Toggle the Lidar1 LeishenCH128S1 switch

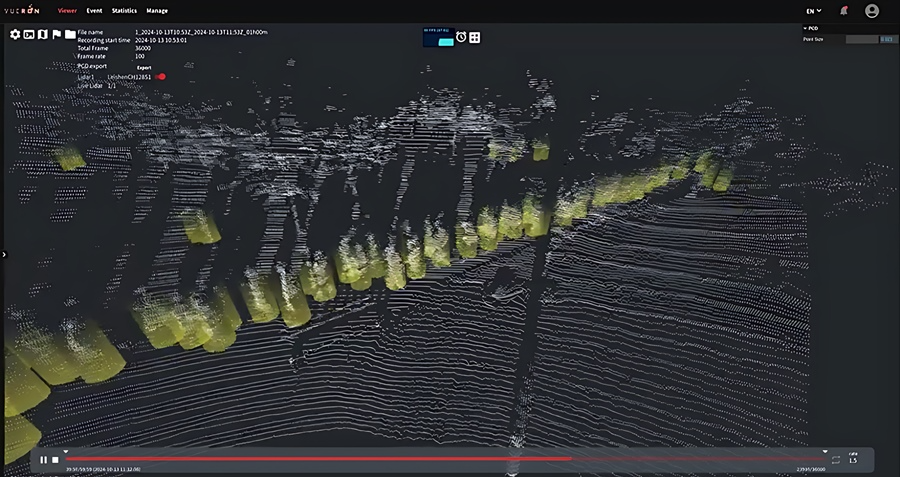pos(160,76)
